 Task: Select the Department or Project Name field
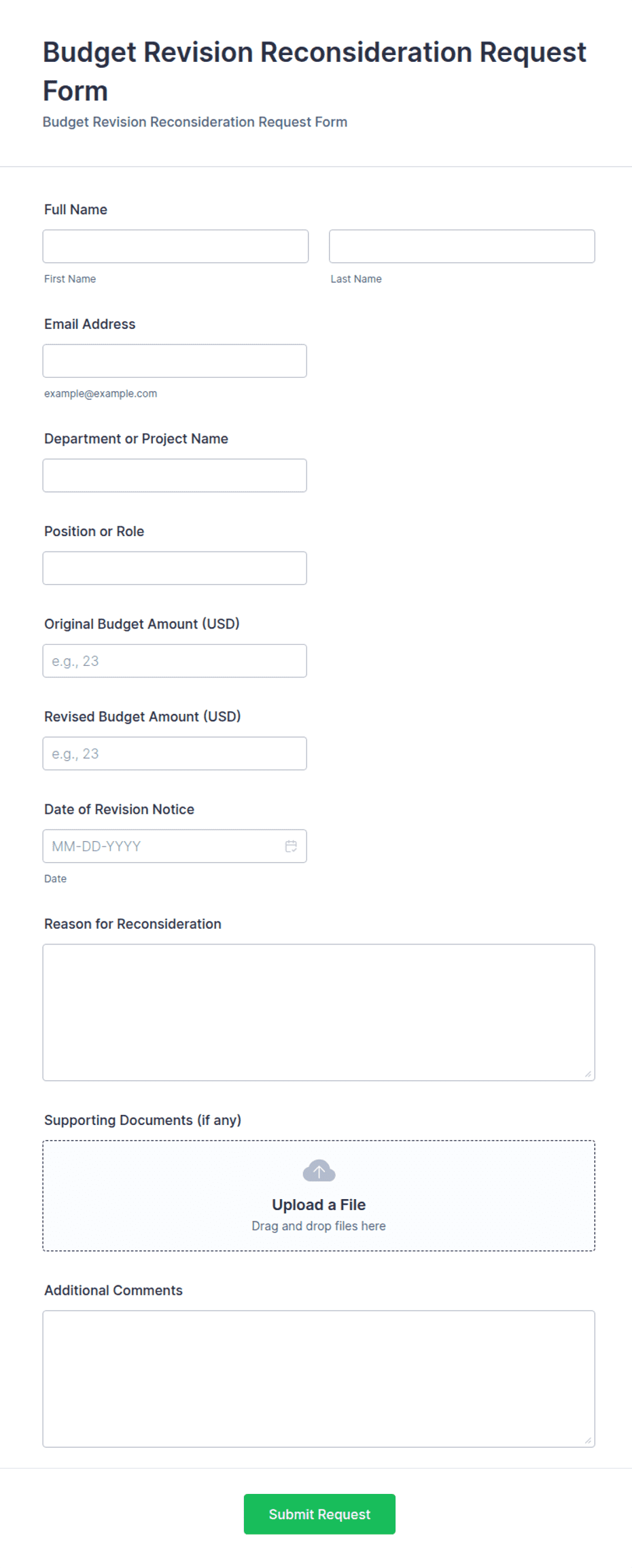[x=175, y=476]
